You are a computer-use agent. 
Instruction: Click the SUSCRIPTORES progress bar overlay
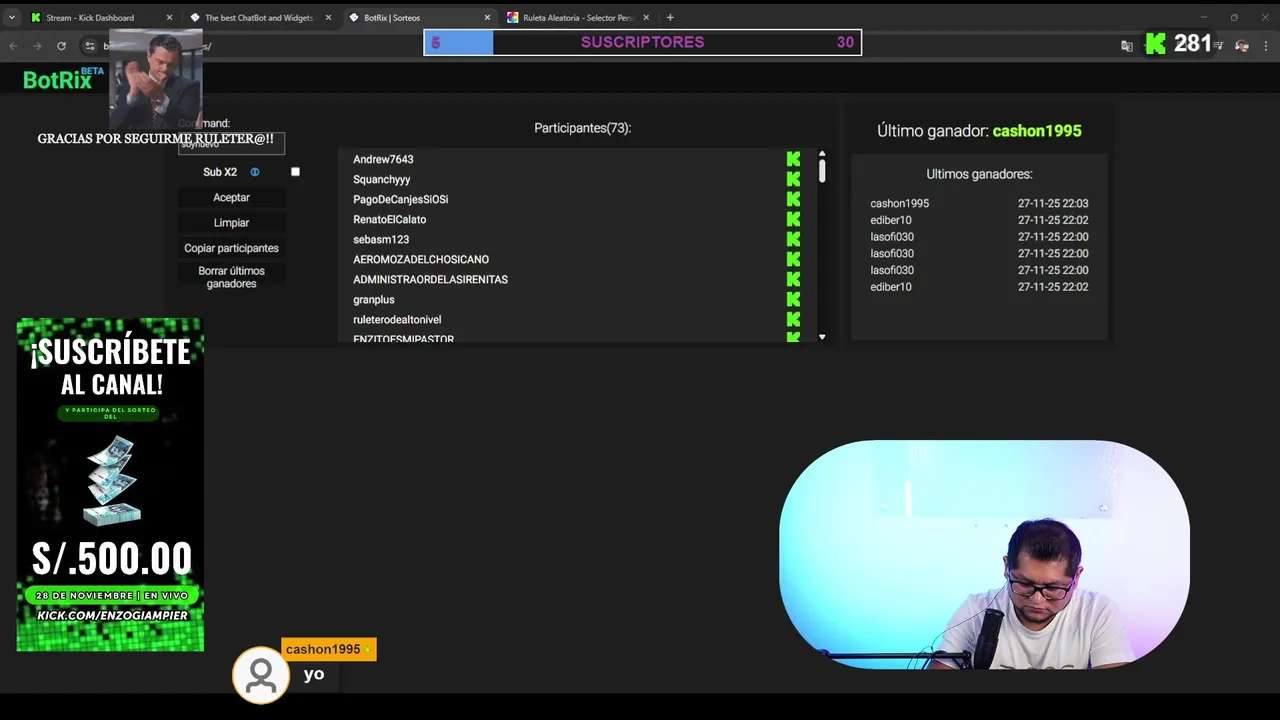[642, 42]
